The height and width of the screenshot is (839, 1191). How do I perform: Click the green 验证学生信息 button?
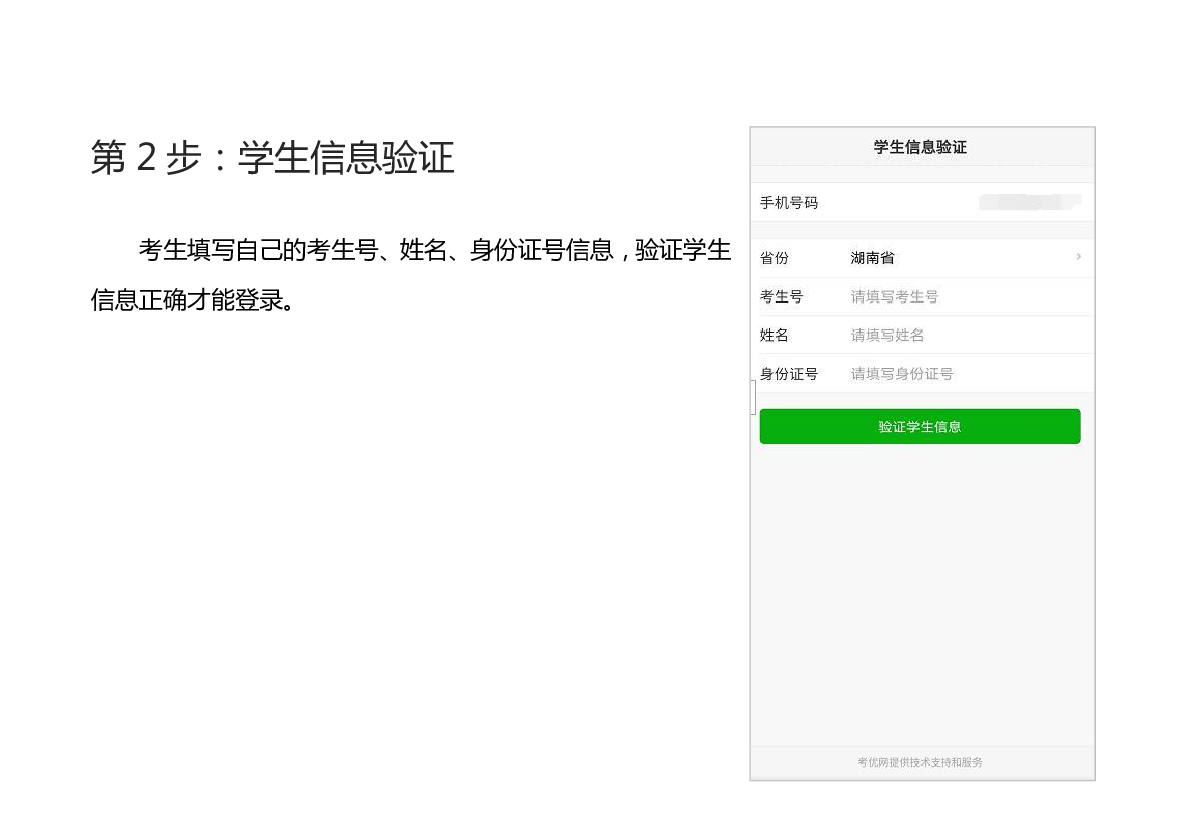point(919,426)
